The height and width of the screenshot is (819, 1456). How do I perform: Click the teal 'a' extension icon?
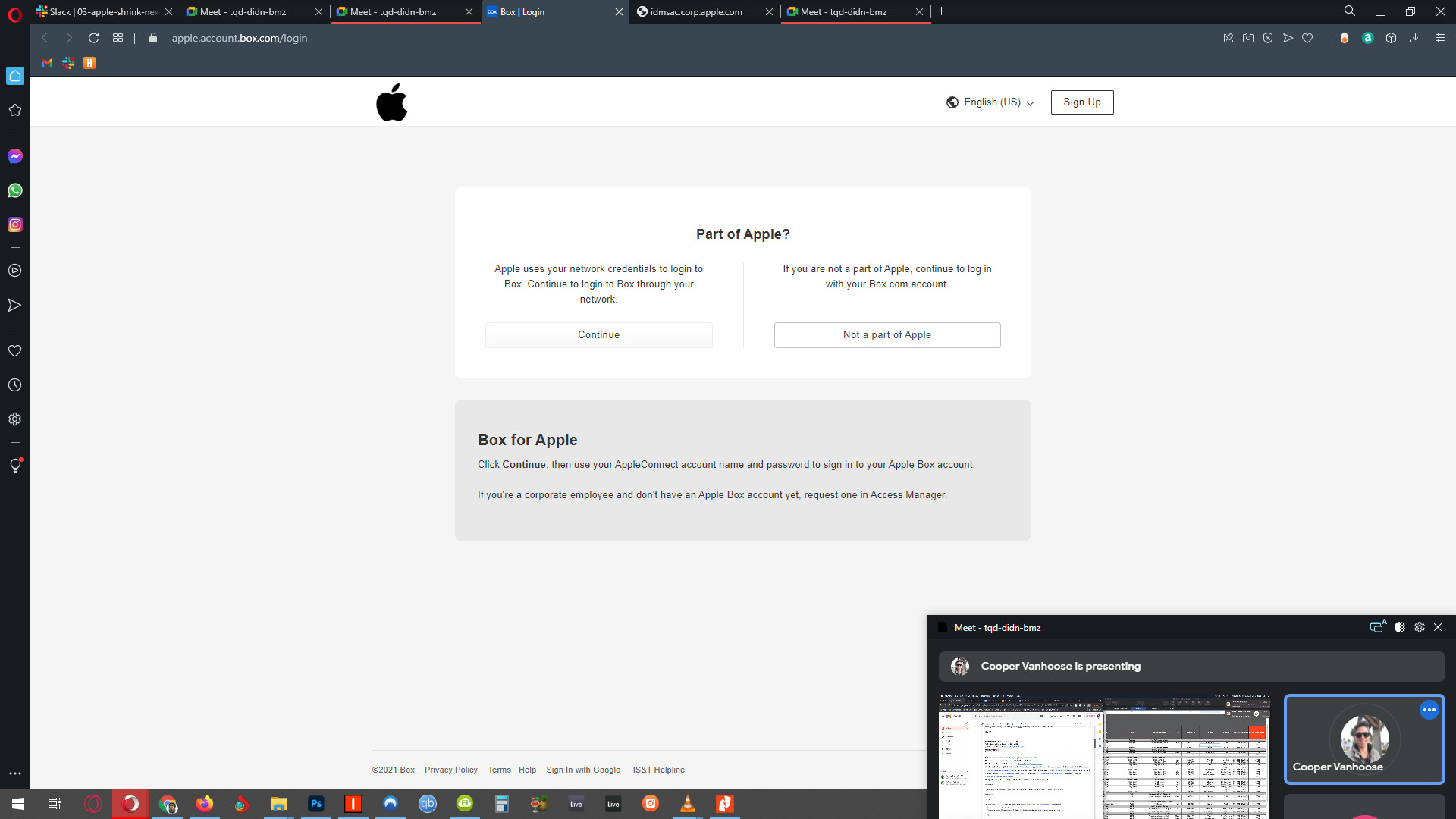click(x=1368, y=38)
